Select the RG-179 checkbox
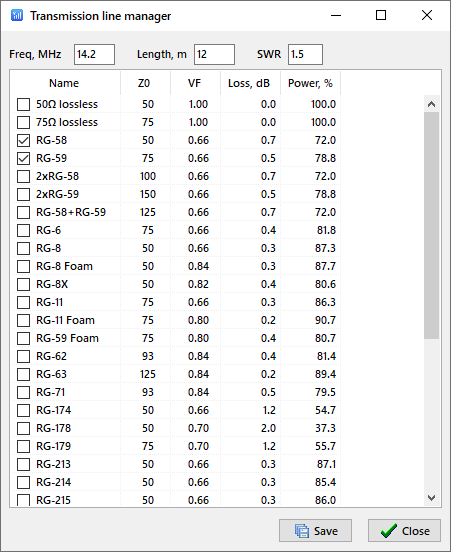This screenshot has width=451, height=552. pos(24,446)
